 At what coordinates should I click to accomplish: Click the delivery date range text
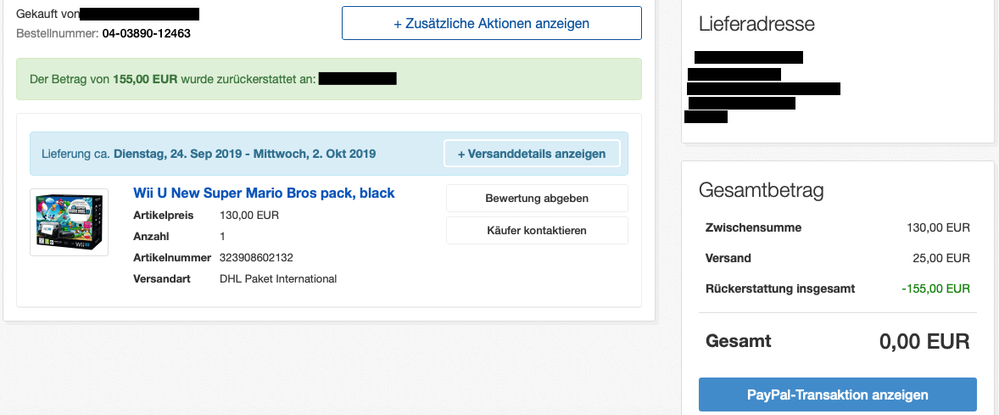coord(245,154)
